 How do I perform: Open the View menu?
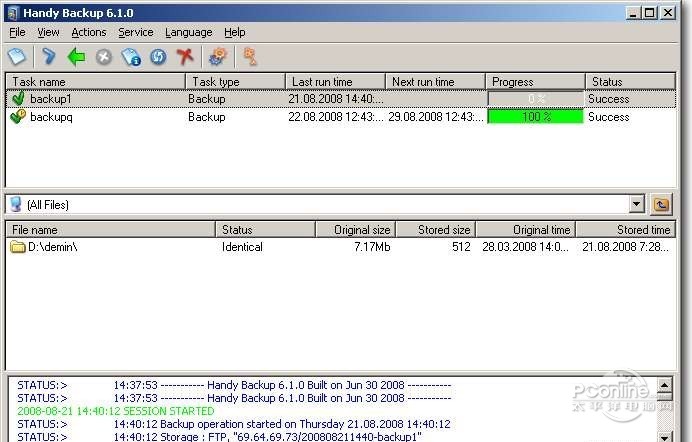pos(48,32)
